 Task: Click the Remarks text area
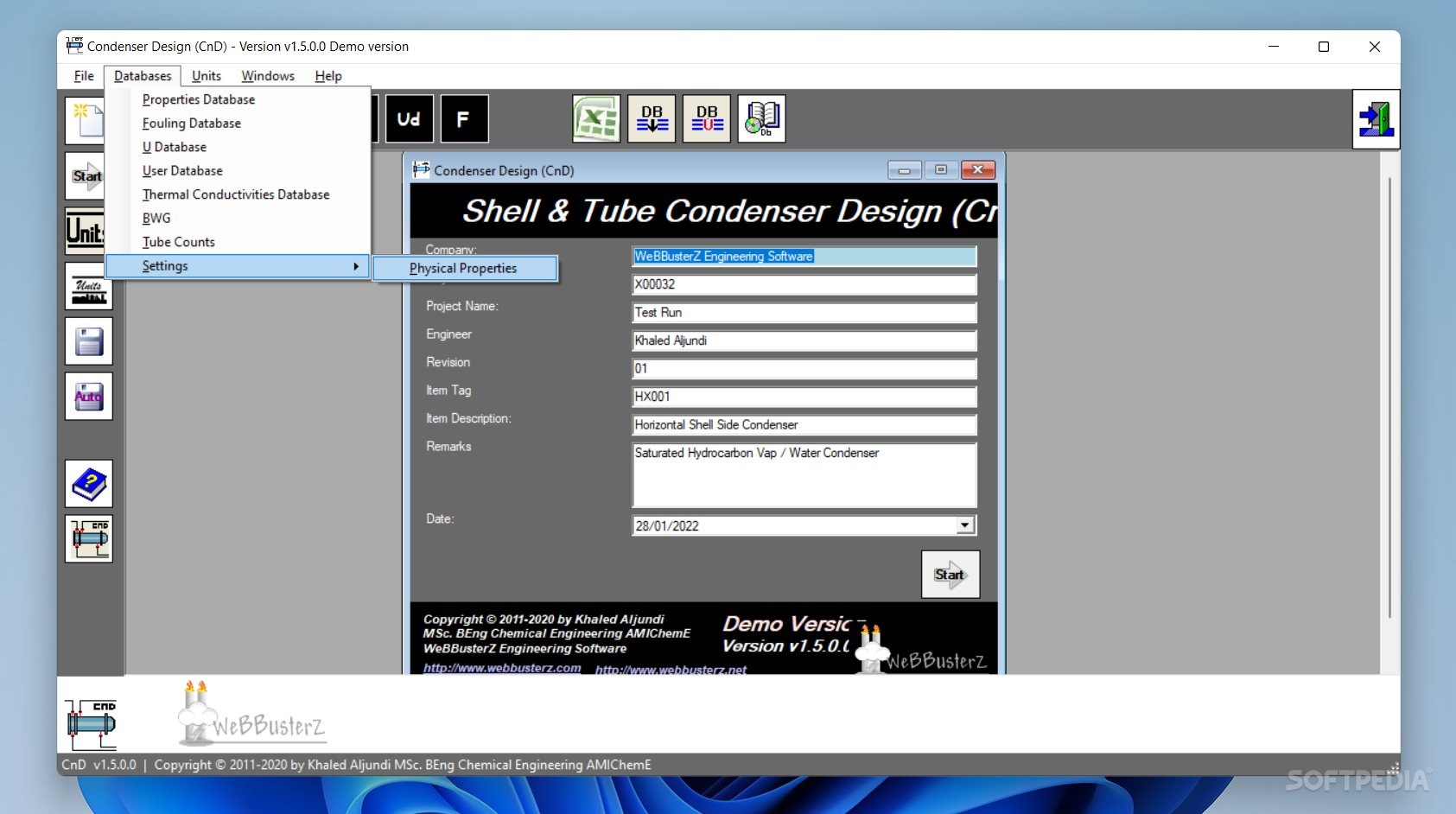804,475
